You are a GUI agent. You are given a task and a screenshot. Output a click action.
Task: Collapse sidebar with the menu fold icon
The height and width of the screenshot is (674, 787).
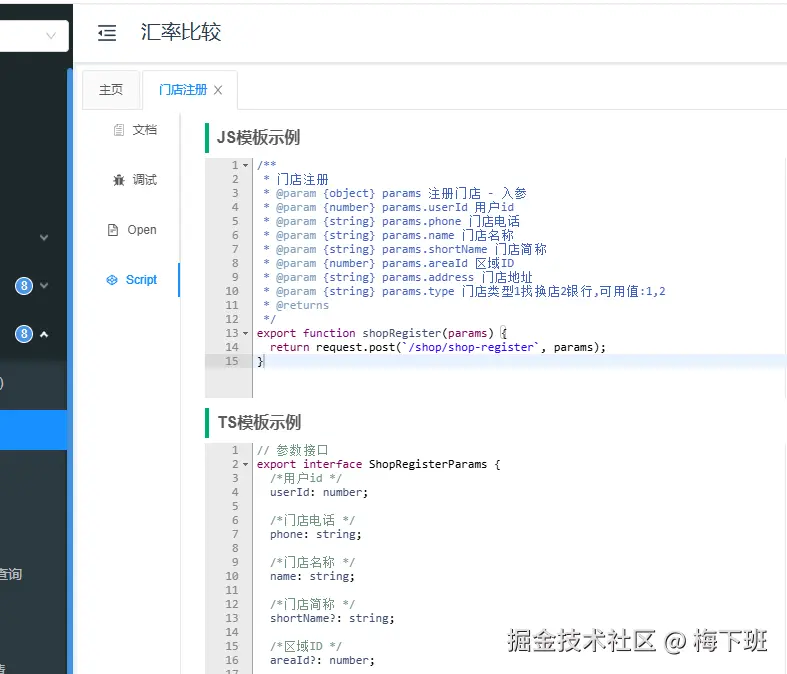tap(107, 33)
